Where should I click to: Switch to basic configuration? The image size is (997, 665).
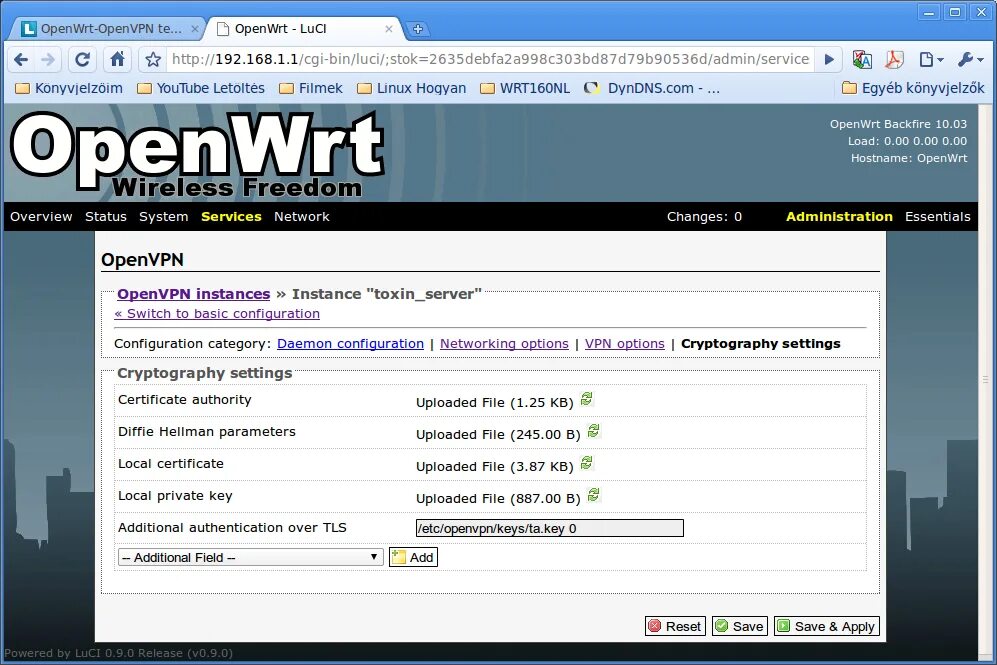tap(217, 313)
